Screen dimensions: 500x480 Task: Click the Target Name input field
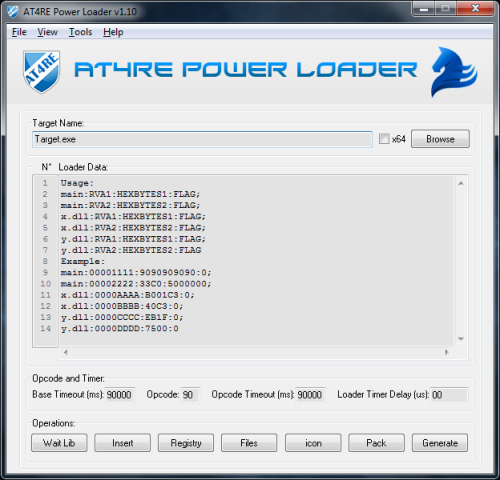pos(202,139)
